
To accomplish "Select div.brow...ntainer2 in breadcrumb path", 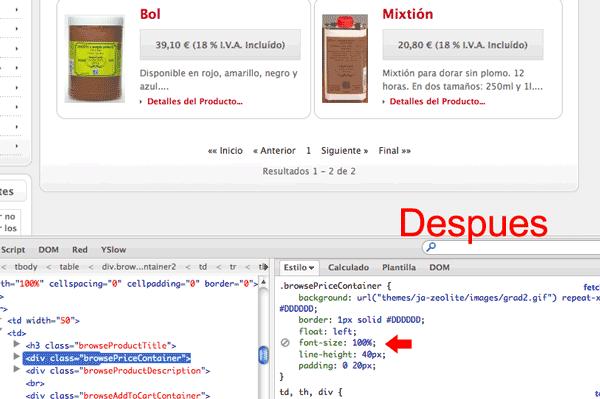I will (139, 267).
